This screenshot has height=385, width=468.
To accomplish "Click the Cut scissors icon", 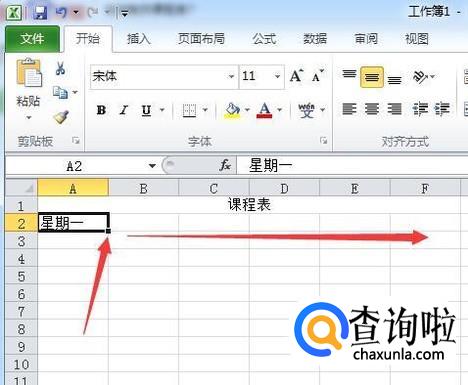I will 60,68.
